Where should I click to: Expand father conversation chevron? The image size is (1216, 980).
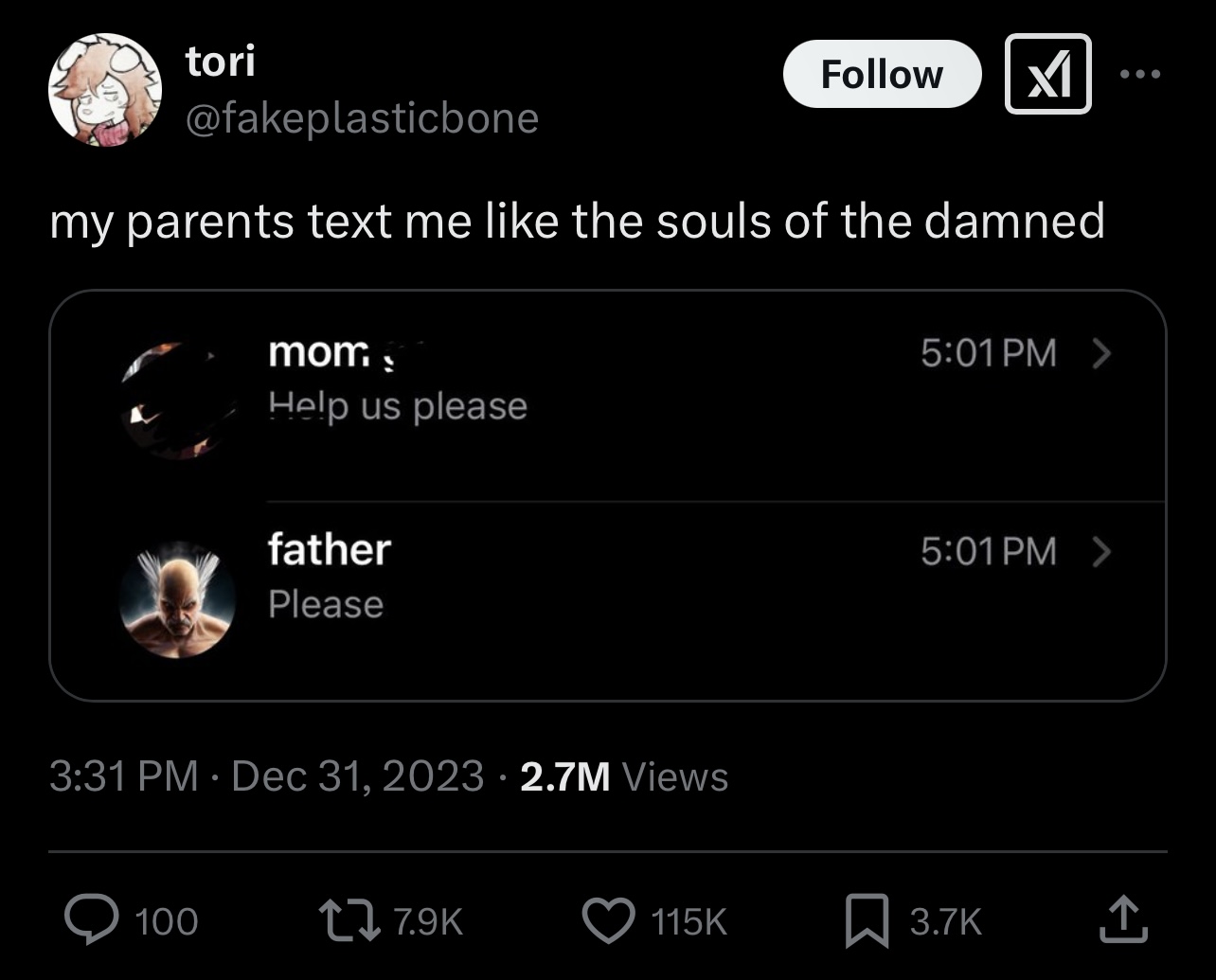coord(1100,550)
